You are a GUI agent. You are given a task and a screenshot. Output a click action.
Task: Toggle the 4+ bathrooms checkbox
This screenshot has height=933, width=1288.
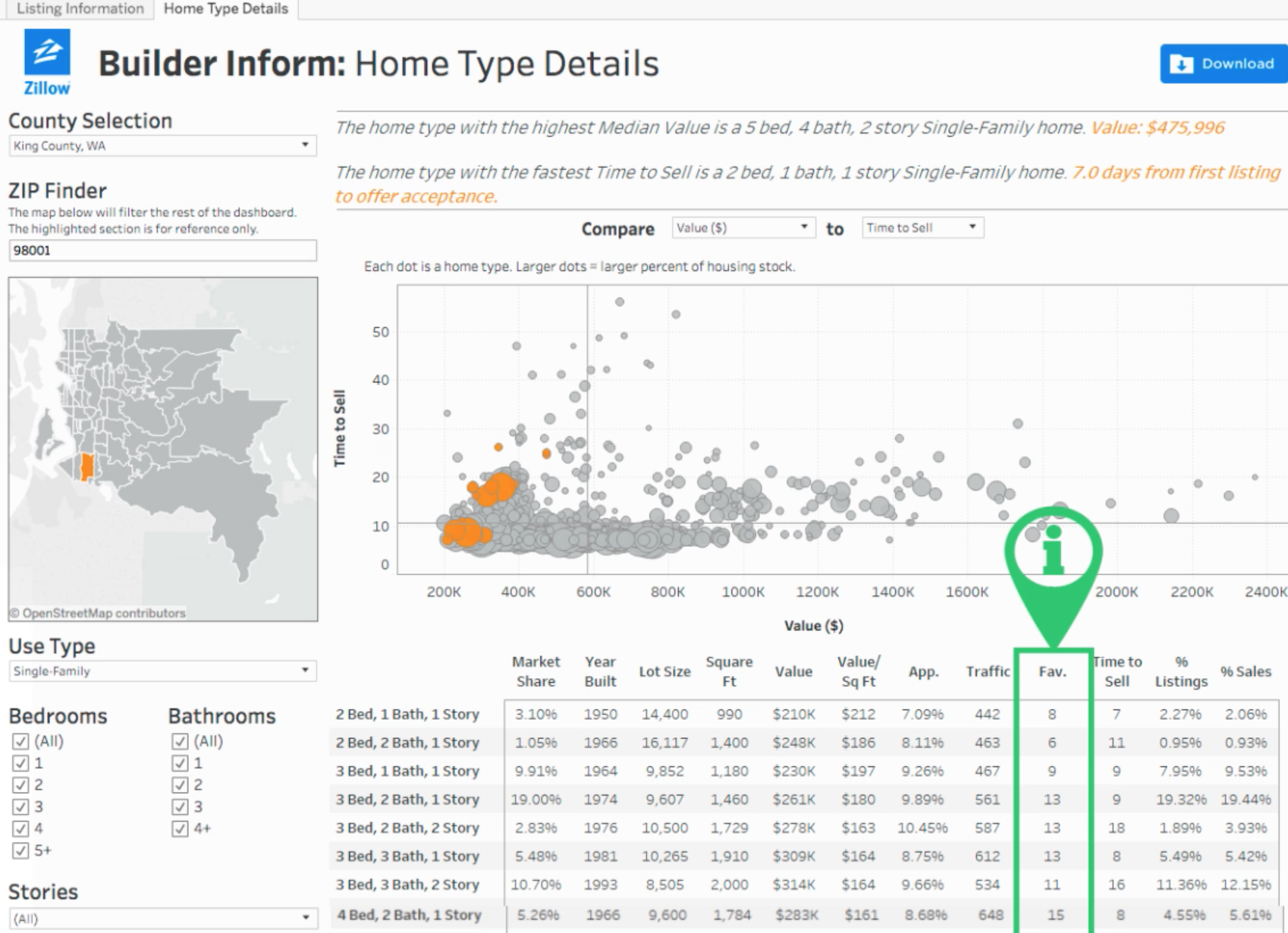pyautogui.click(x=181, y=828)
